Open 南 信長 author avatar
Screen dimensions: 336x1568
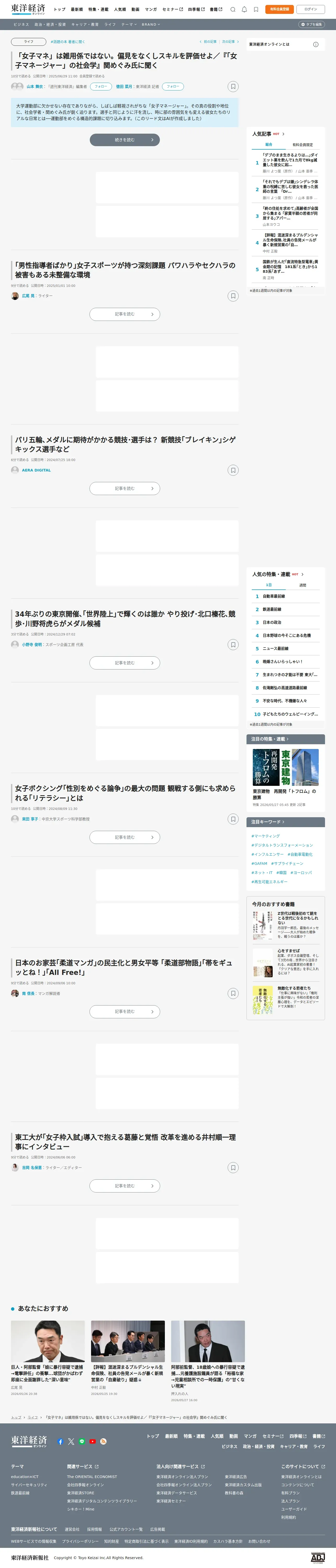[x=15, y=993]
